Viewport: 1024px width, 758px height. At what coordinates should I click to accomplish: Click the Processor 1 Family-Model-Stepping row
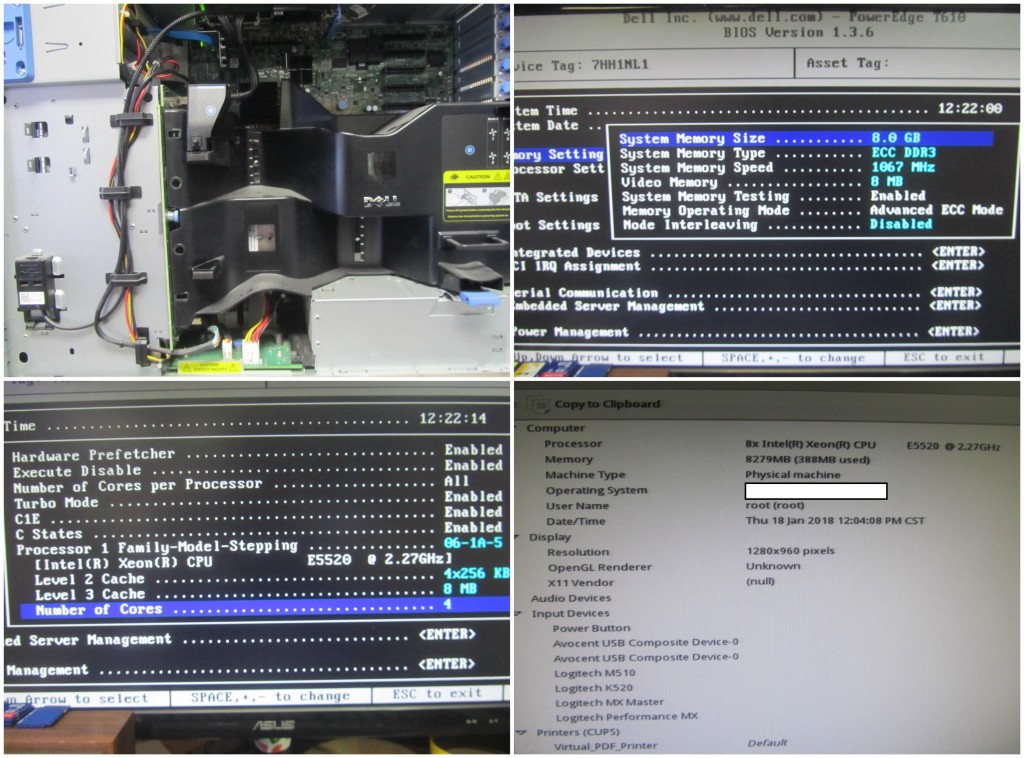[x=259, y=546]
